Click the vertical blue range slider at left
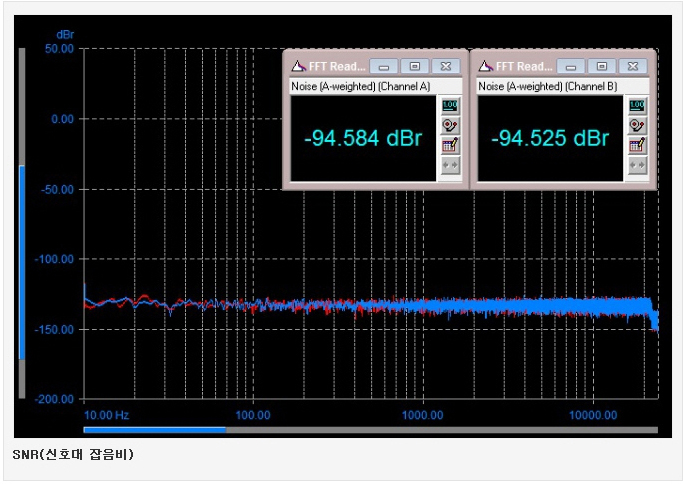 tap(22, 262)
